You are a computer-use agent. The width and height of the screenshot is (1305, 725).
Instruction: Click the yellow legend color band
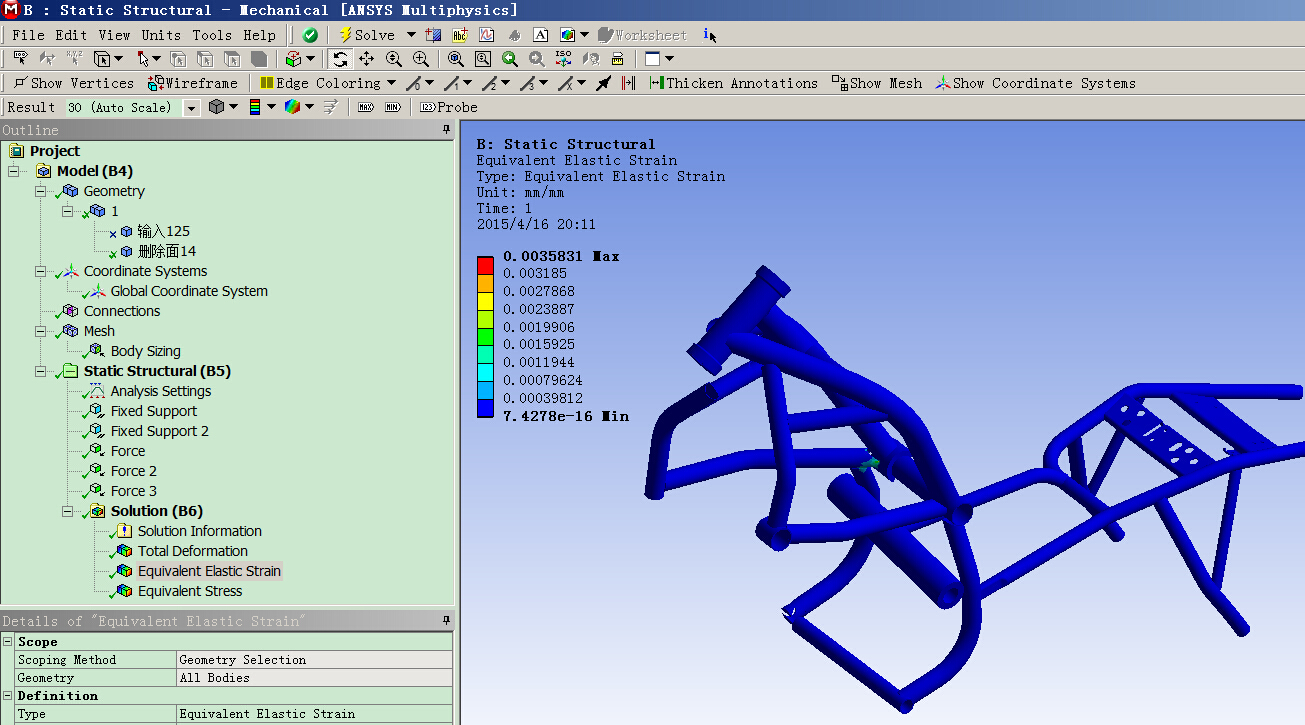[485, 300]
